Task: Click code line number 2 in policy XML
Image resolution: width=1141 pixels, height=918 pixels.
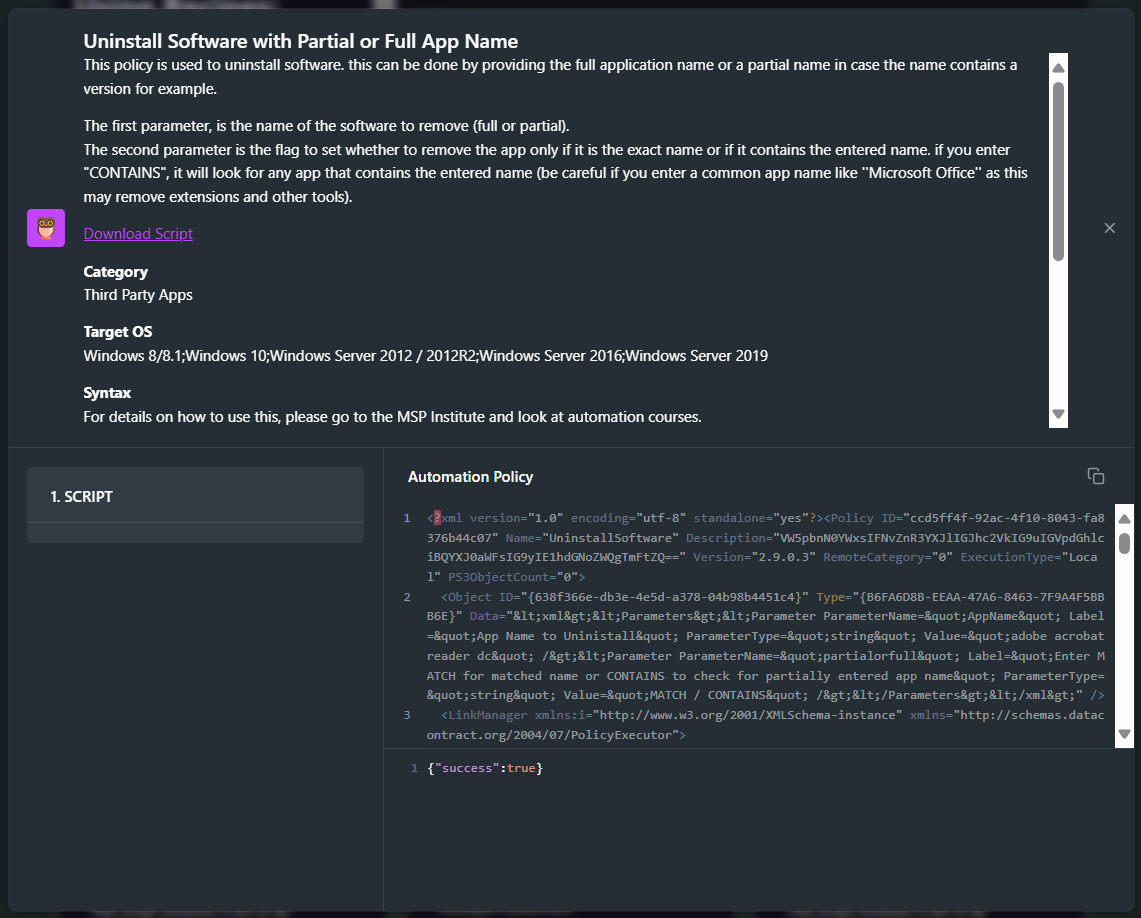Action: (407, 597)
